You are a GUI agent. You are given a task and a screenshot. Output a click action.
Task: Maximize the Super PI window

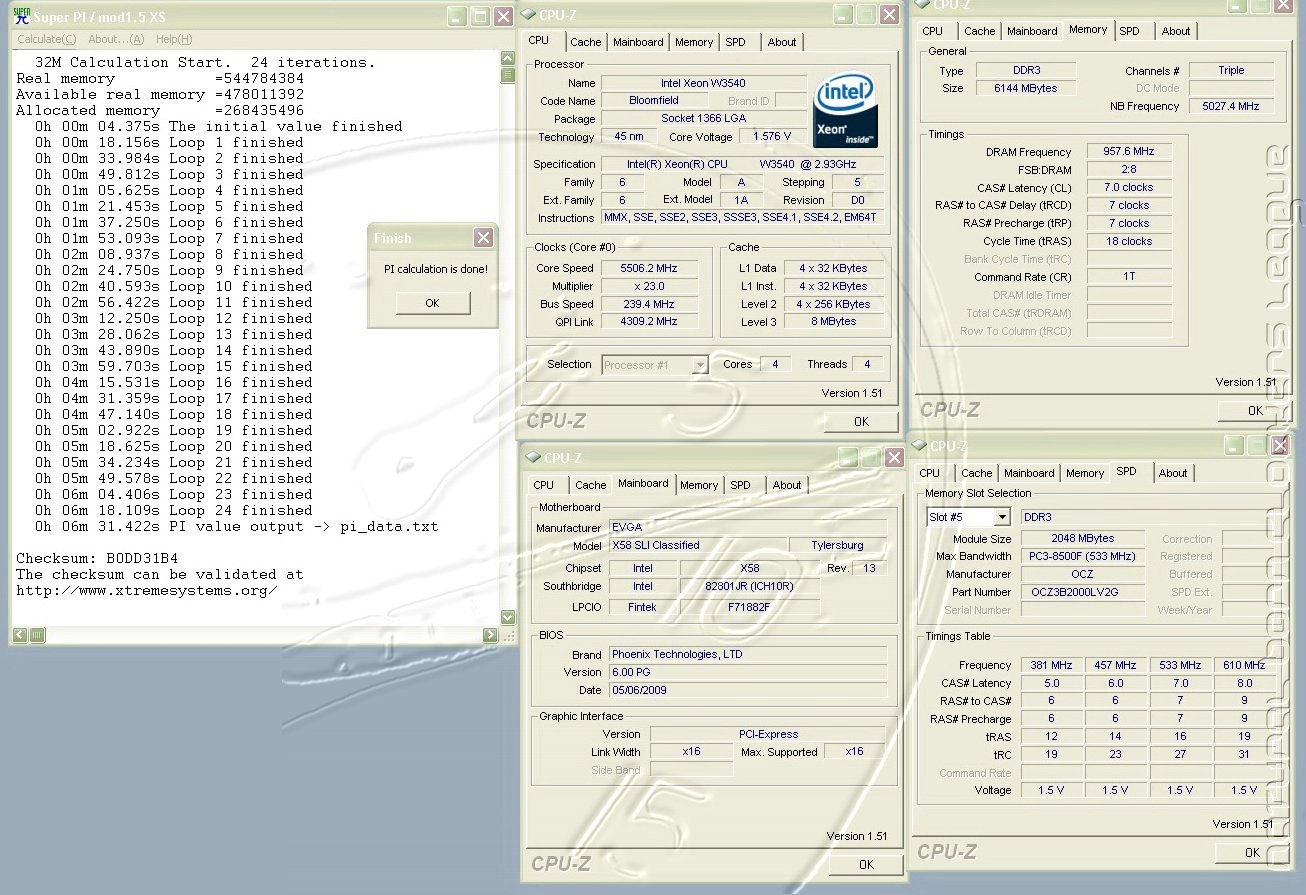[x=480, y=16]
